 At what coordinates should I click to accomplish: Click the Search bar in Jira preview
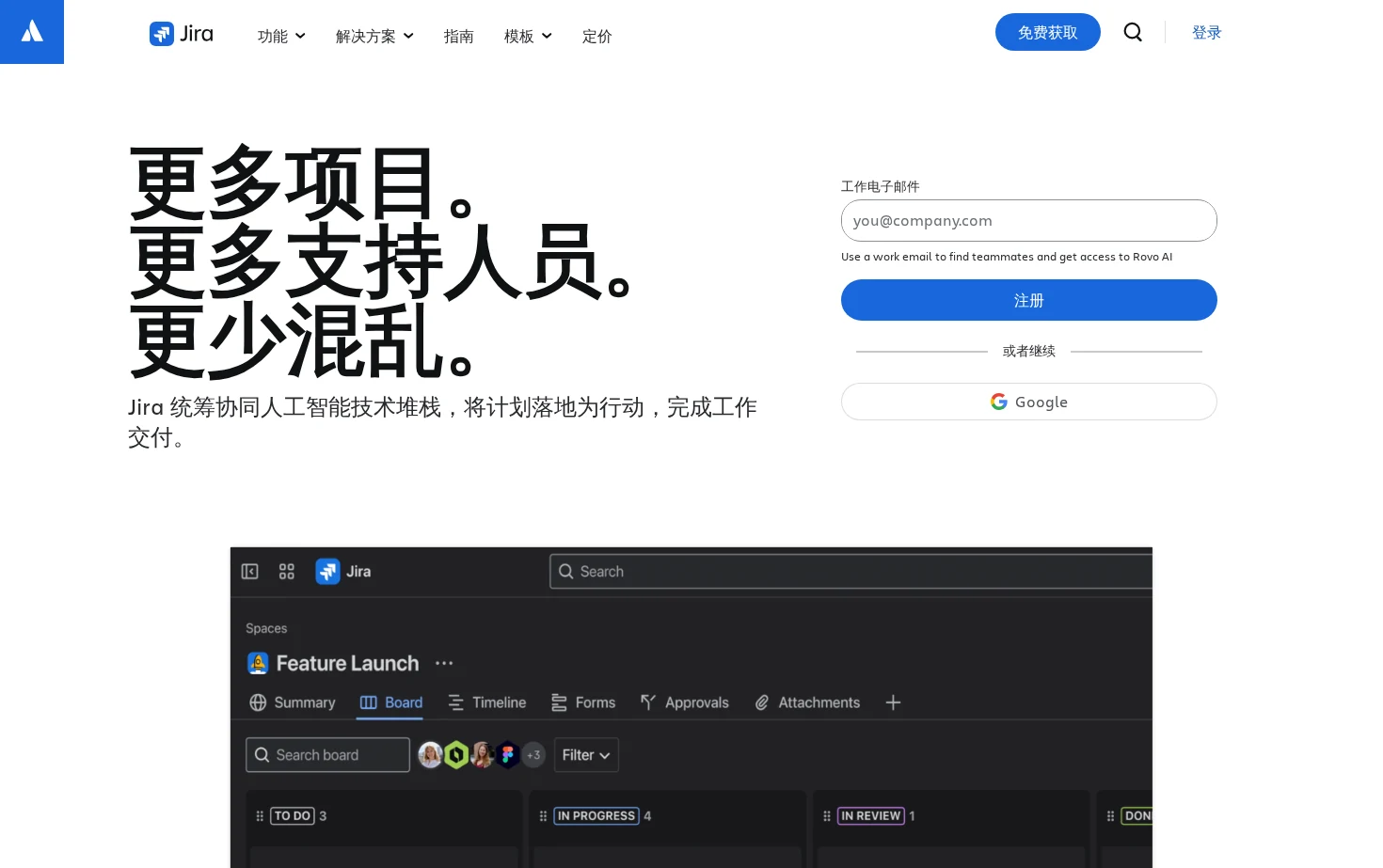850,572
